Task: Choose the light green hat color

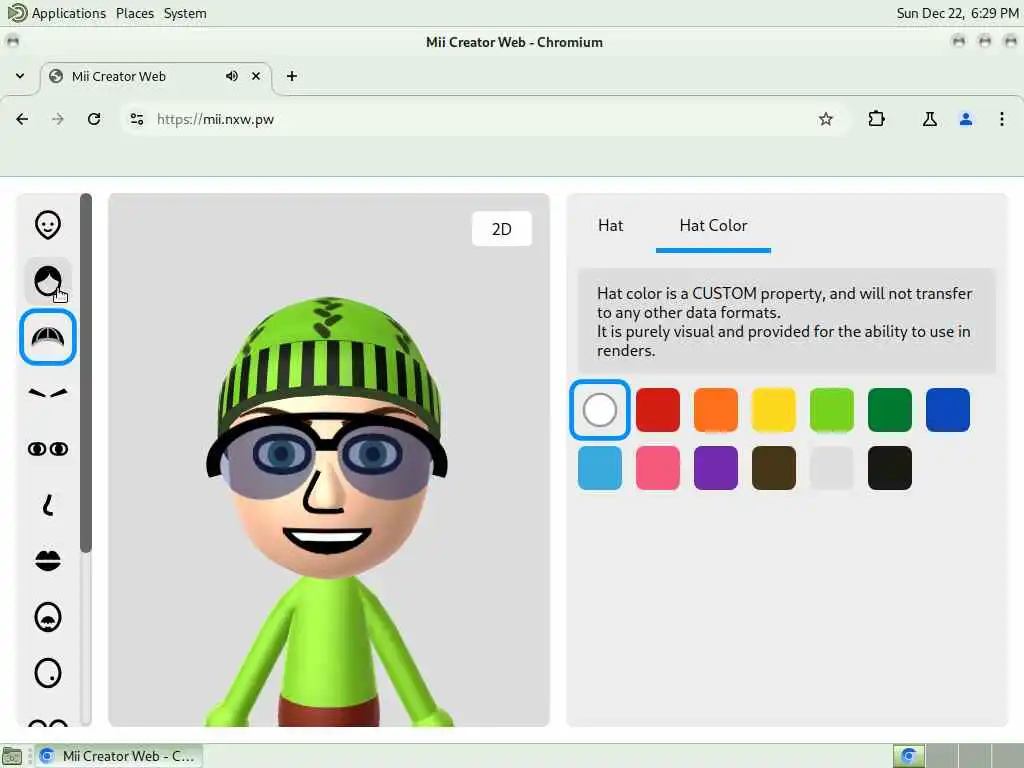Action: click(x=832, y=410)
